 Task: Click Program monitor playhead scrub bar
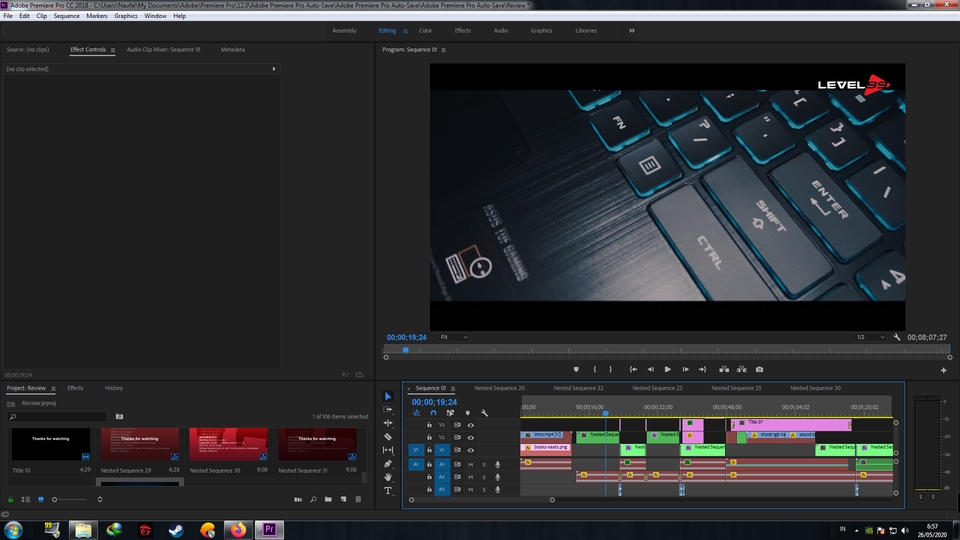coord(667,350)
